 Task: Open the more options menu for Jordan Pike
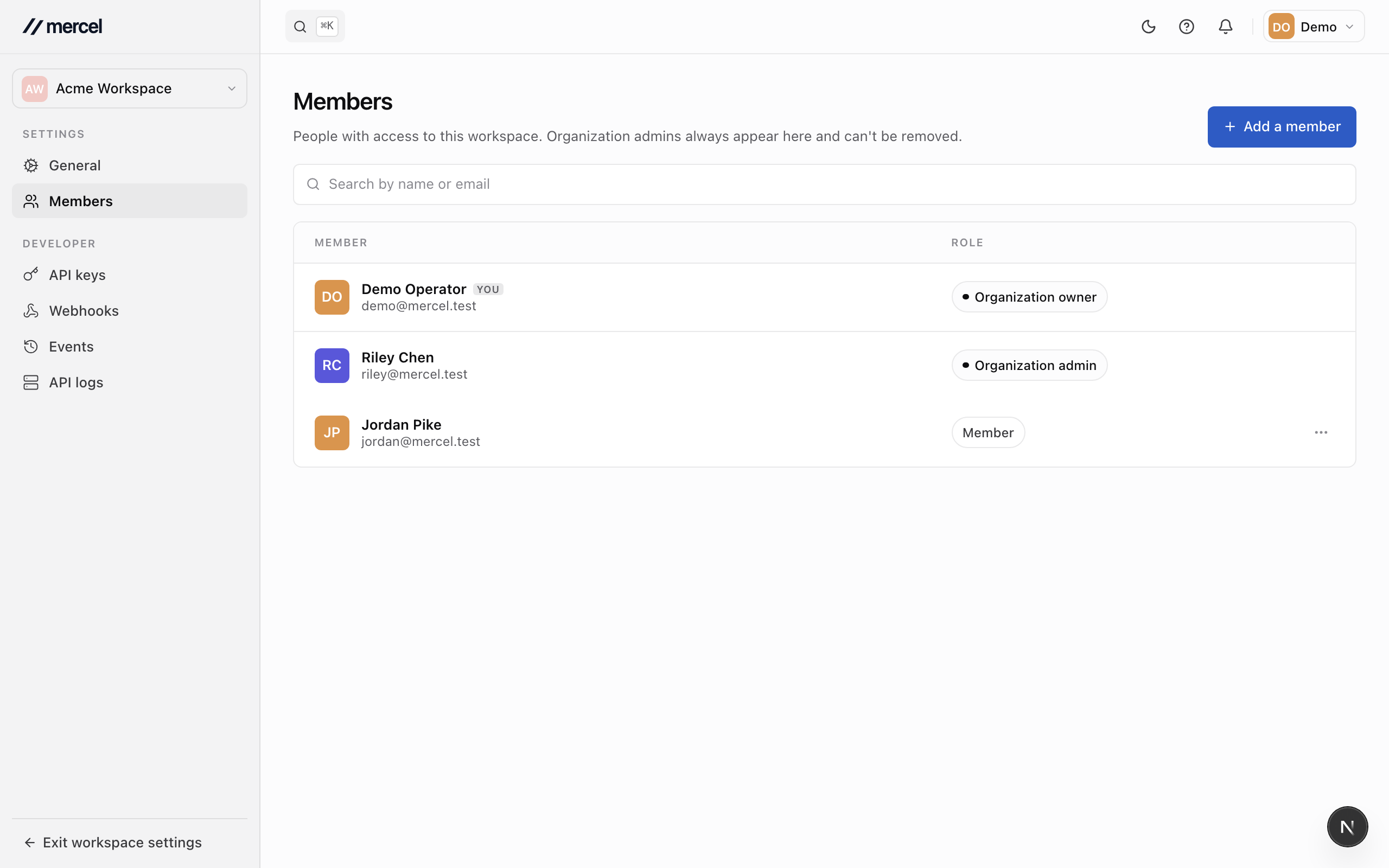[x=1321, y=432]
